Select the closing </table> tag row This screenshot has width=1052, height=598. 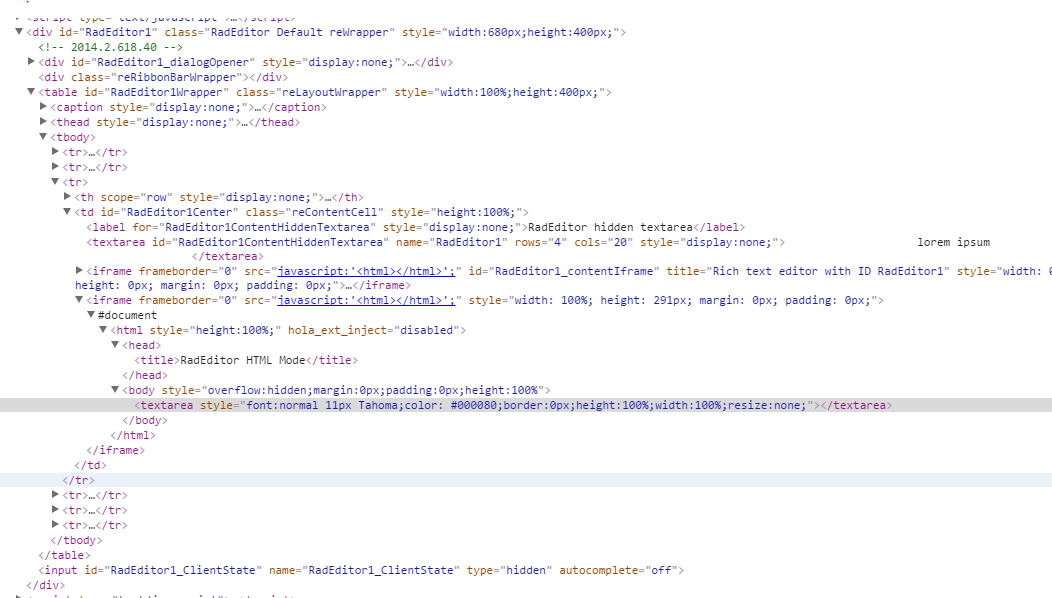tap(64, 555)
